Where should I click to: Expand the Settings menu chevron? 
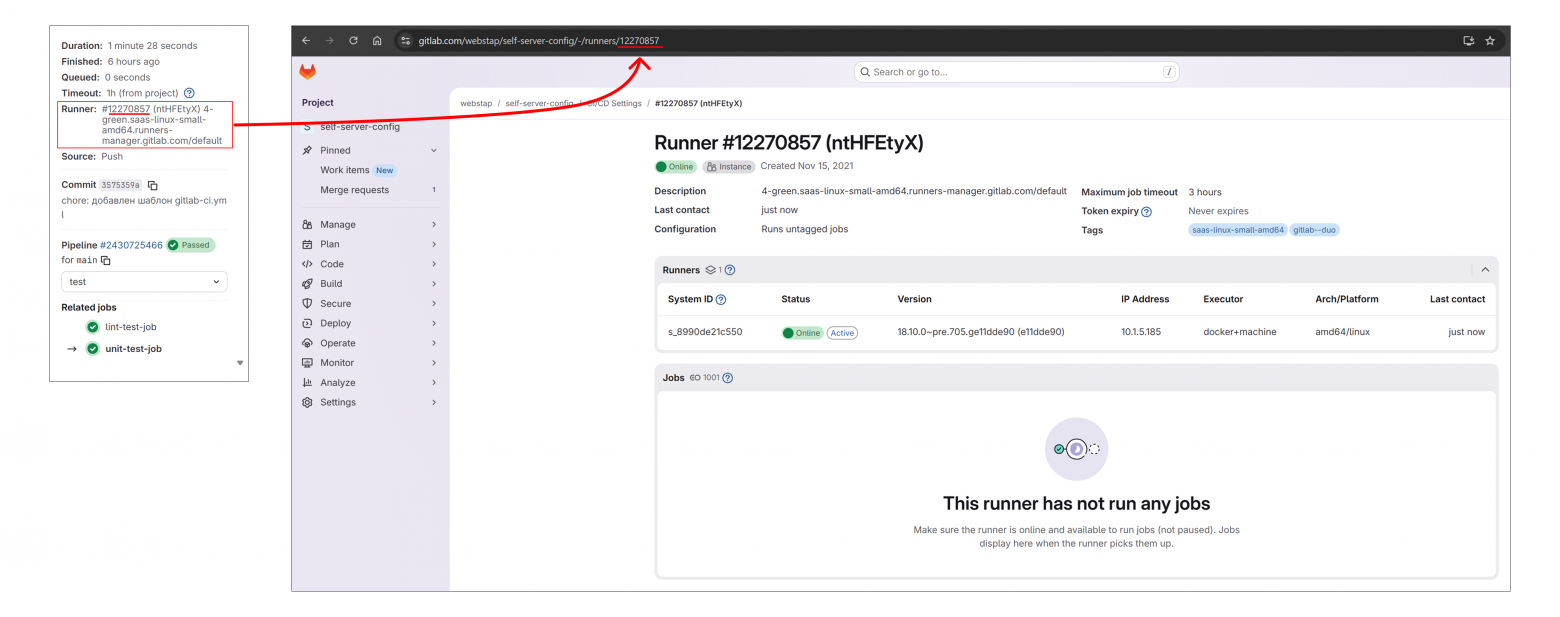pyautogui.click(x=434, y=402)
